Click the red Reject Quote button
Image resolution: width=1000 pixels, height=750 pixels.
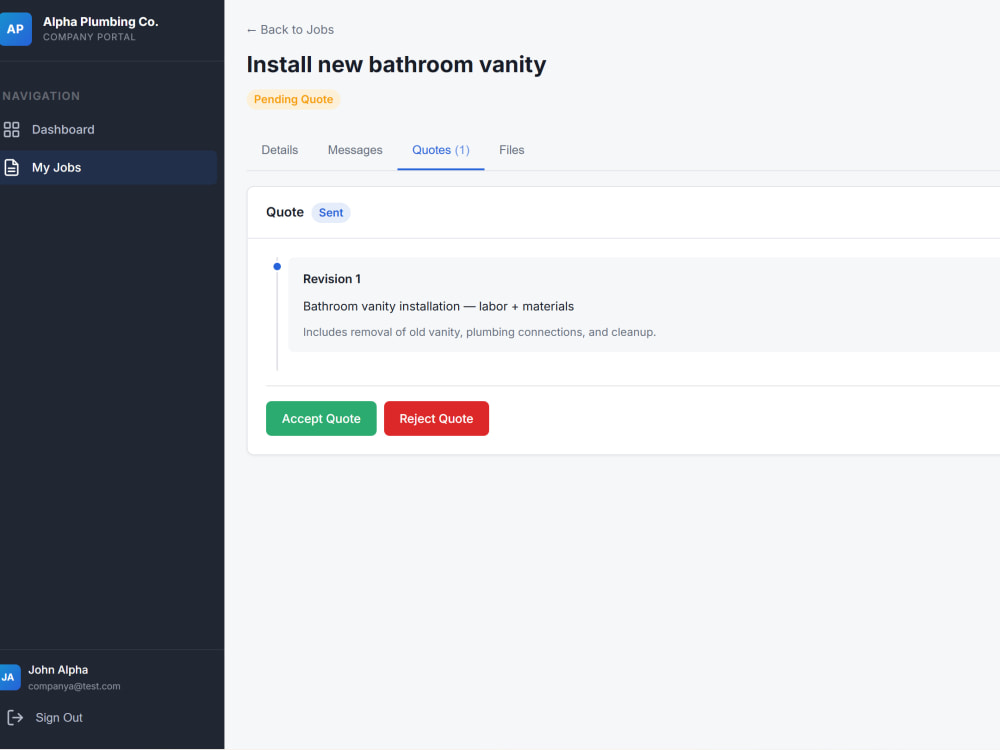pyautogui.click(x=436, y=418)
